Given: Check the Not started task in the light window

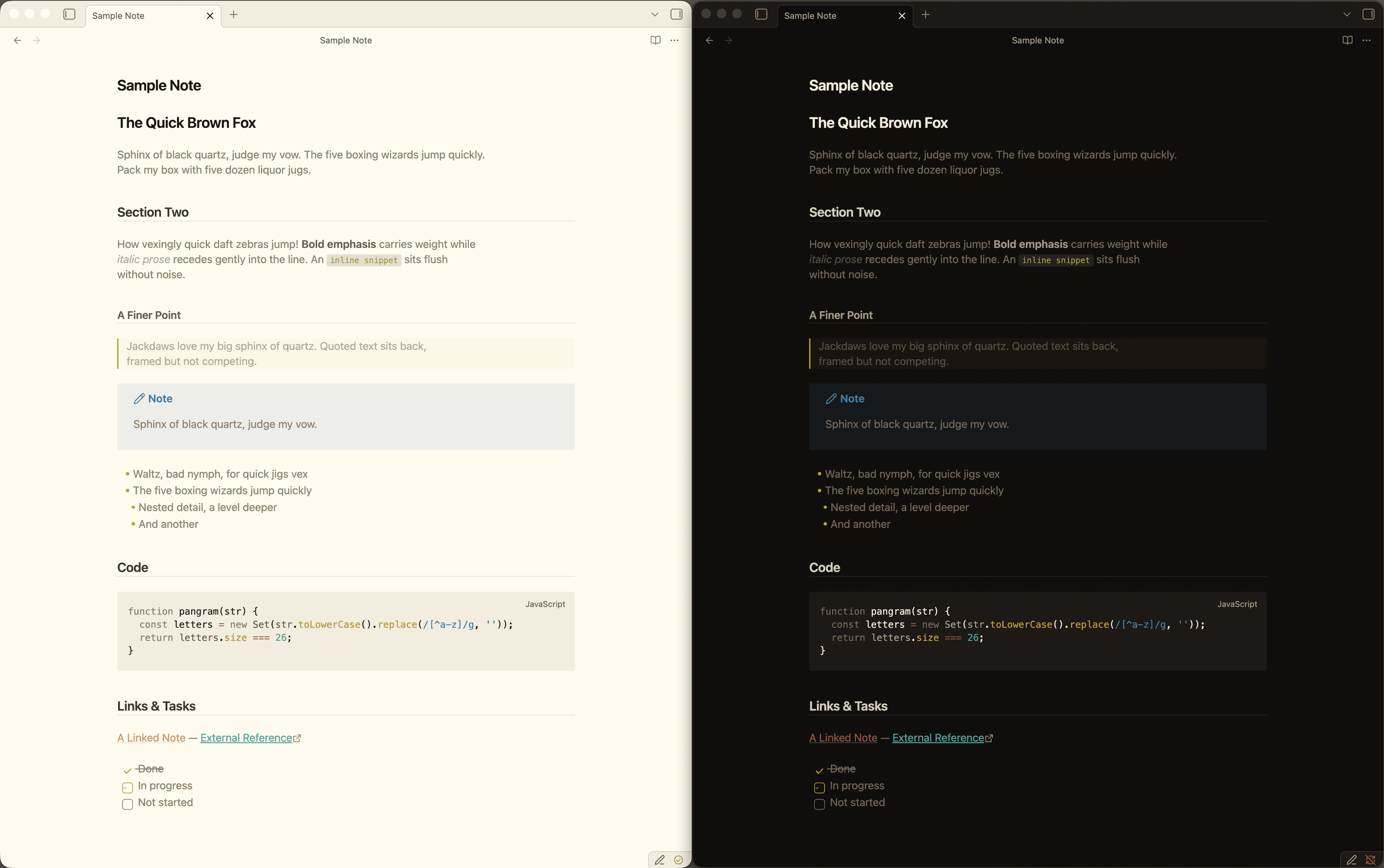Looking at the screenshot, I should pyautogui.click(x=127, y=804).
